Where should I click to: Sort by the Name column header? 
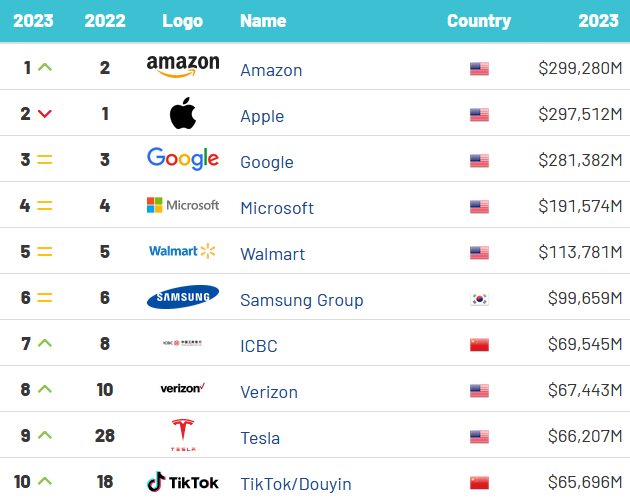[x=263, y=21]
